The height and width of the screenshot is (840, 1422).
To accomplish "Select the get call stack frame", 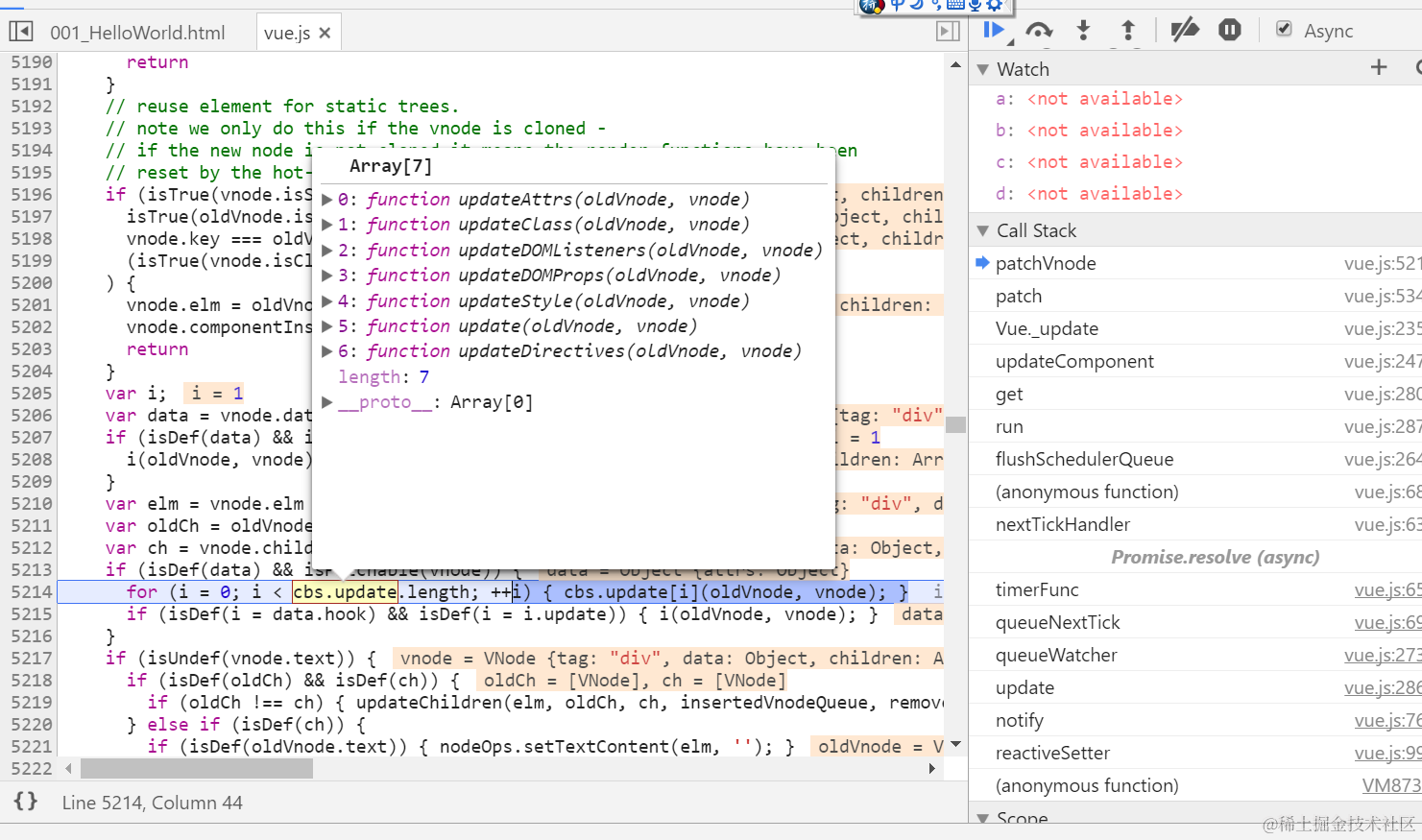I will [1195, 394].
